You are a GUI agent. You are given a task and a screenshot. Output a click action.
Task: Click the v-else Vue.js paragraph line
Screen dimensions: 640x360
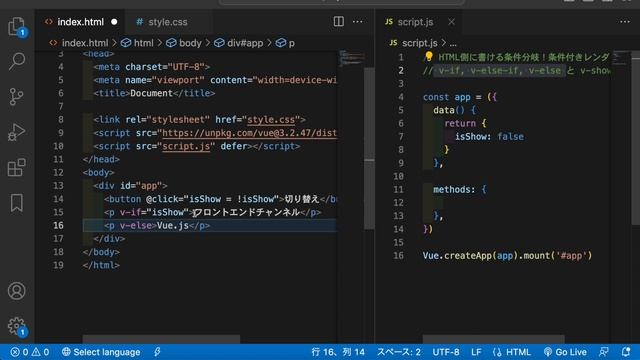click(157, 225)
